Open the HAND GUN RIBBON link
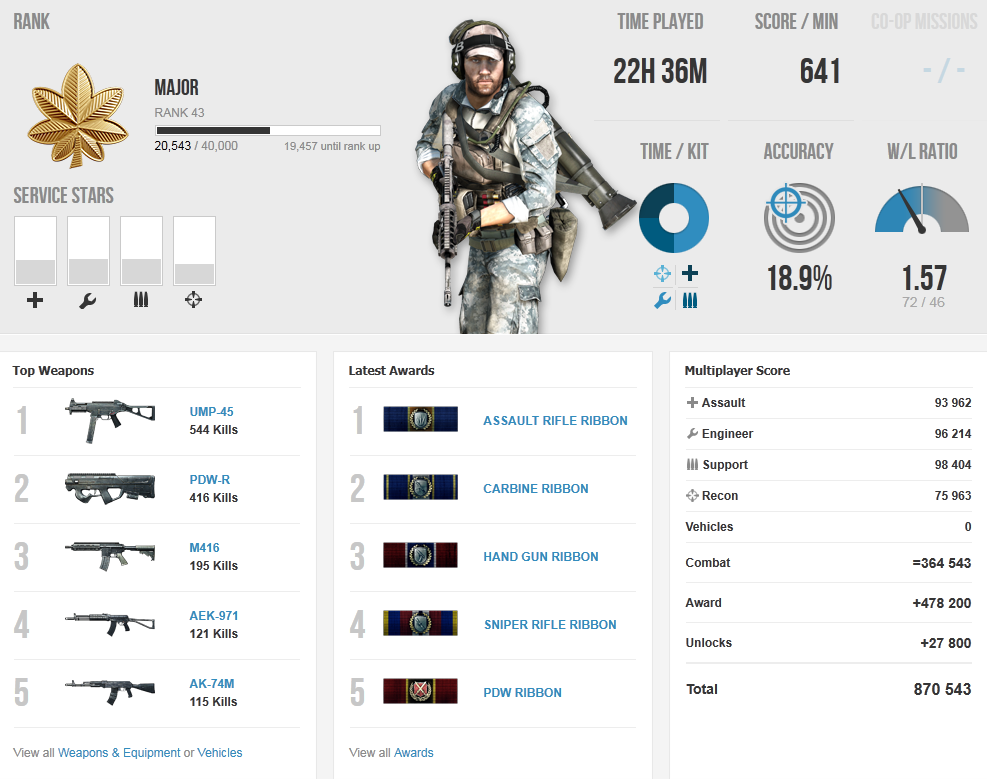This screenshot has height=779, width=987. (541, 556)
